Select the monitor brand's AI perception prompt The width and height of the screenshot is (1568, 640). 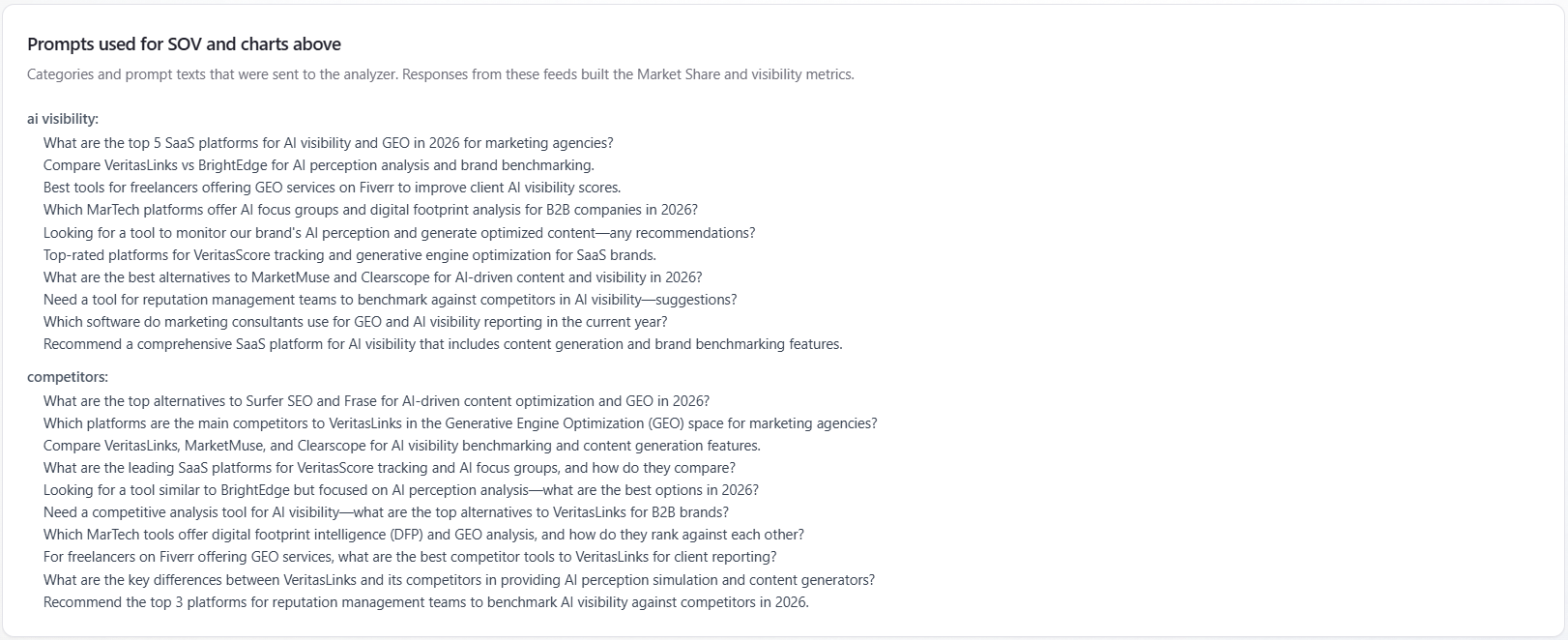coord(398,233)
